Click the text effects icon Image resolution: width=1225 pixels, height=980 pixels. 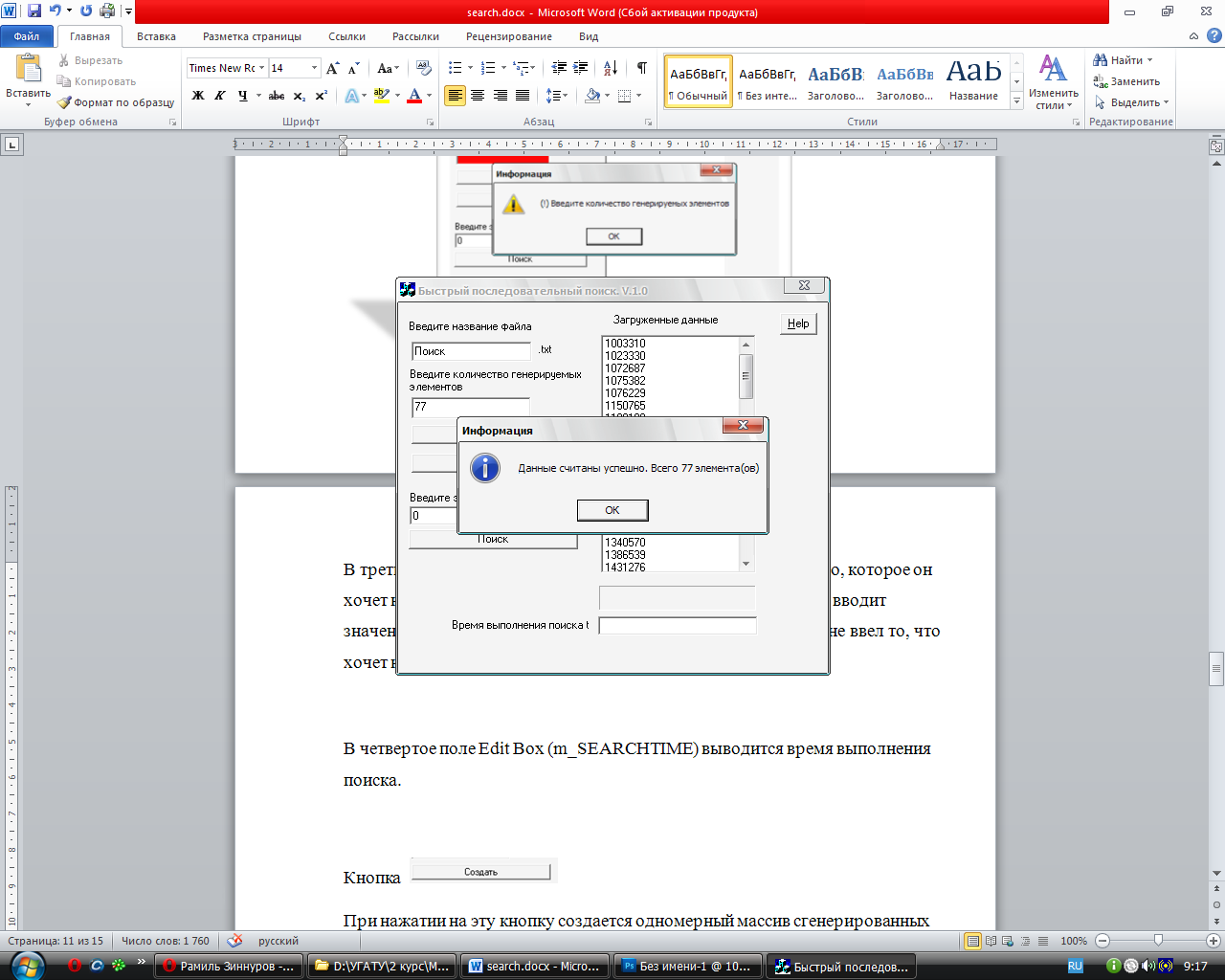point(352,96)
